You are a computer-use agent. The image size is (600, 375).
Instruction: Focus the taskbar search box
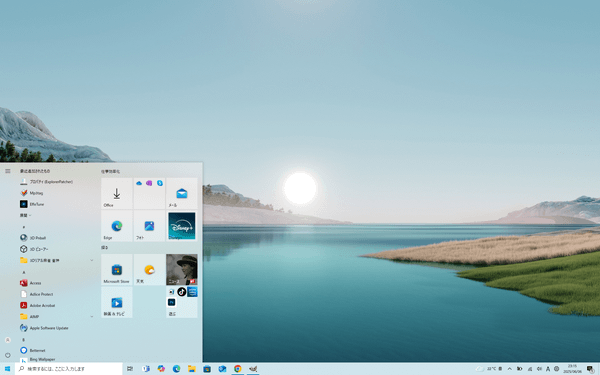coord(69,369)
